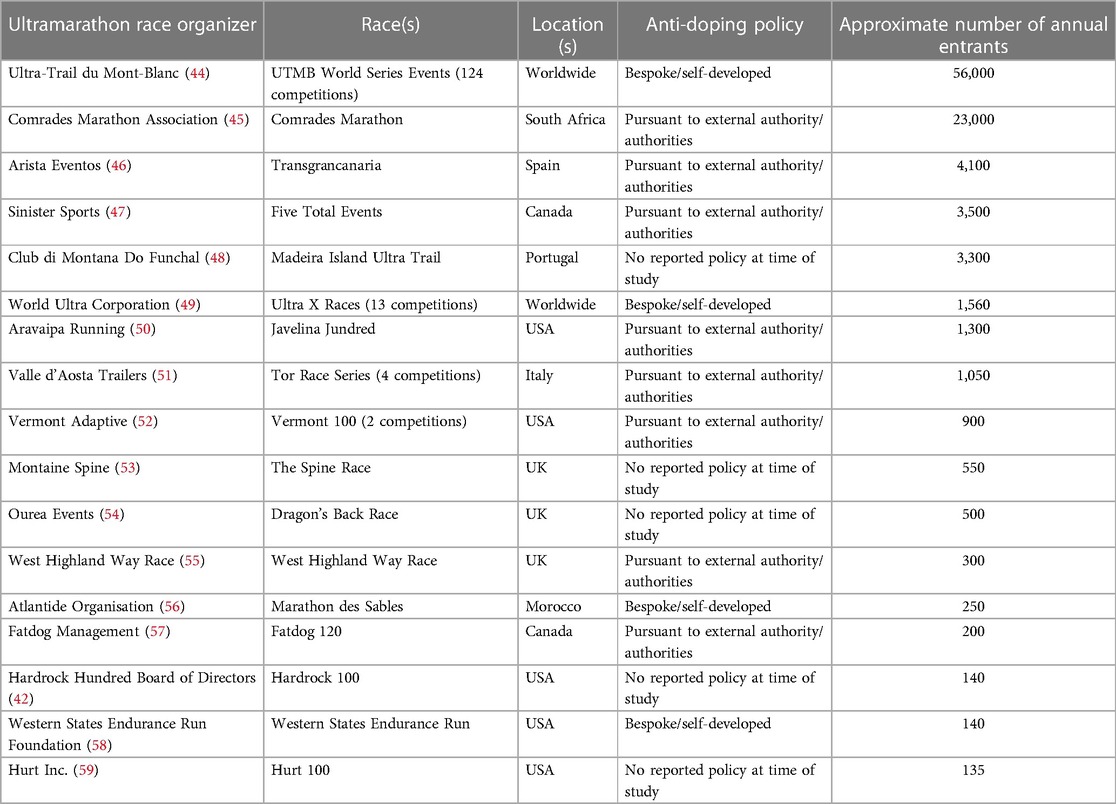Select 'Dragon's Back Race' cell
This screenshot has width=1116, height=804.
click(x=391, y=525)
